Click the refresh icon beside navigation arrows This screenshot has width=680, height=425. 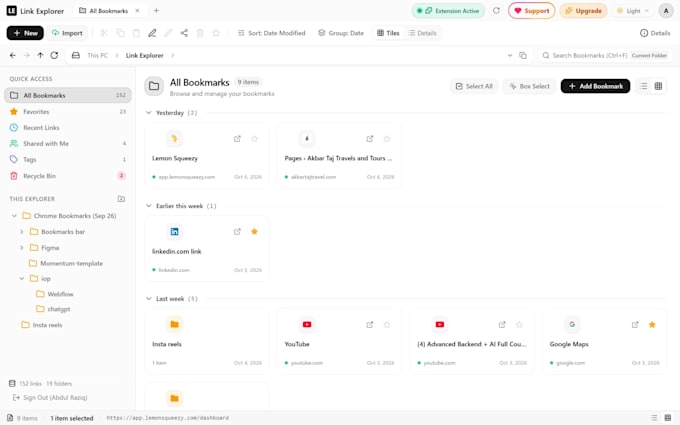tap(54, 56)
